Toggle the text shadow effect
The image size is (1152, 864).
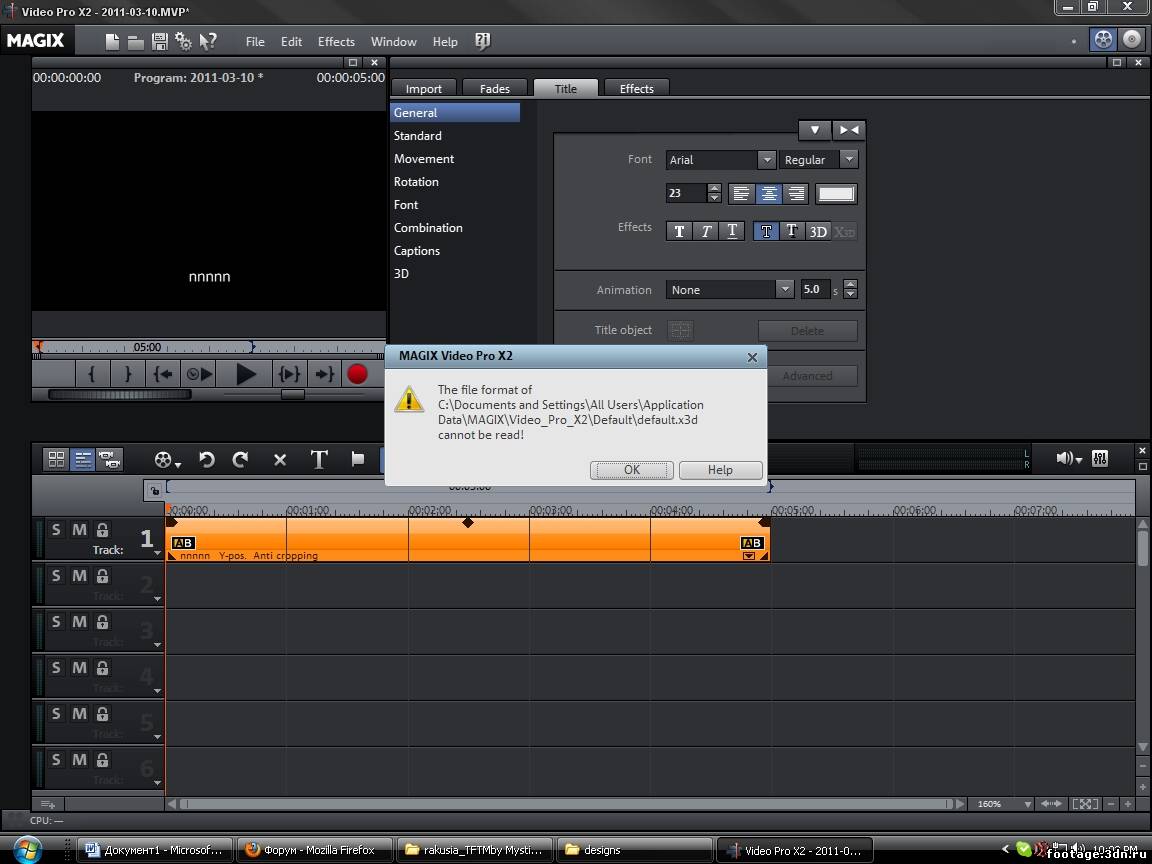coord(791,231)
